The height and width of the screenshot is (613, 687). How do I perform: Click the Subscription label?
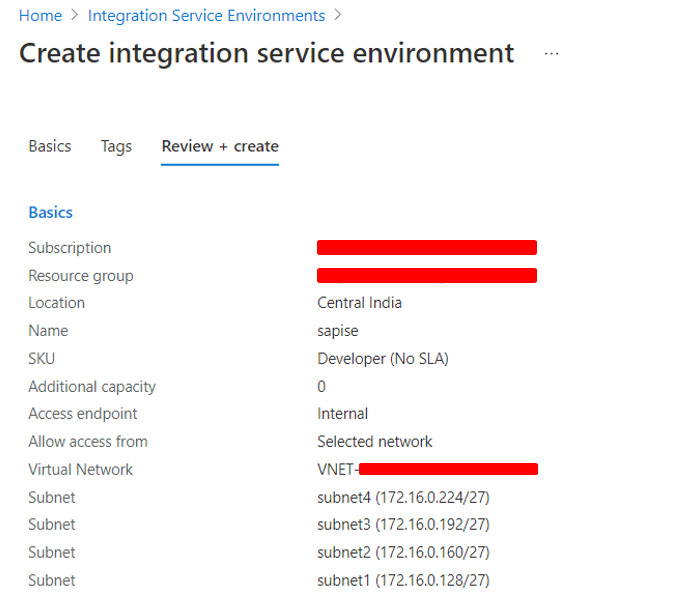pos(70,248)
